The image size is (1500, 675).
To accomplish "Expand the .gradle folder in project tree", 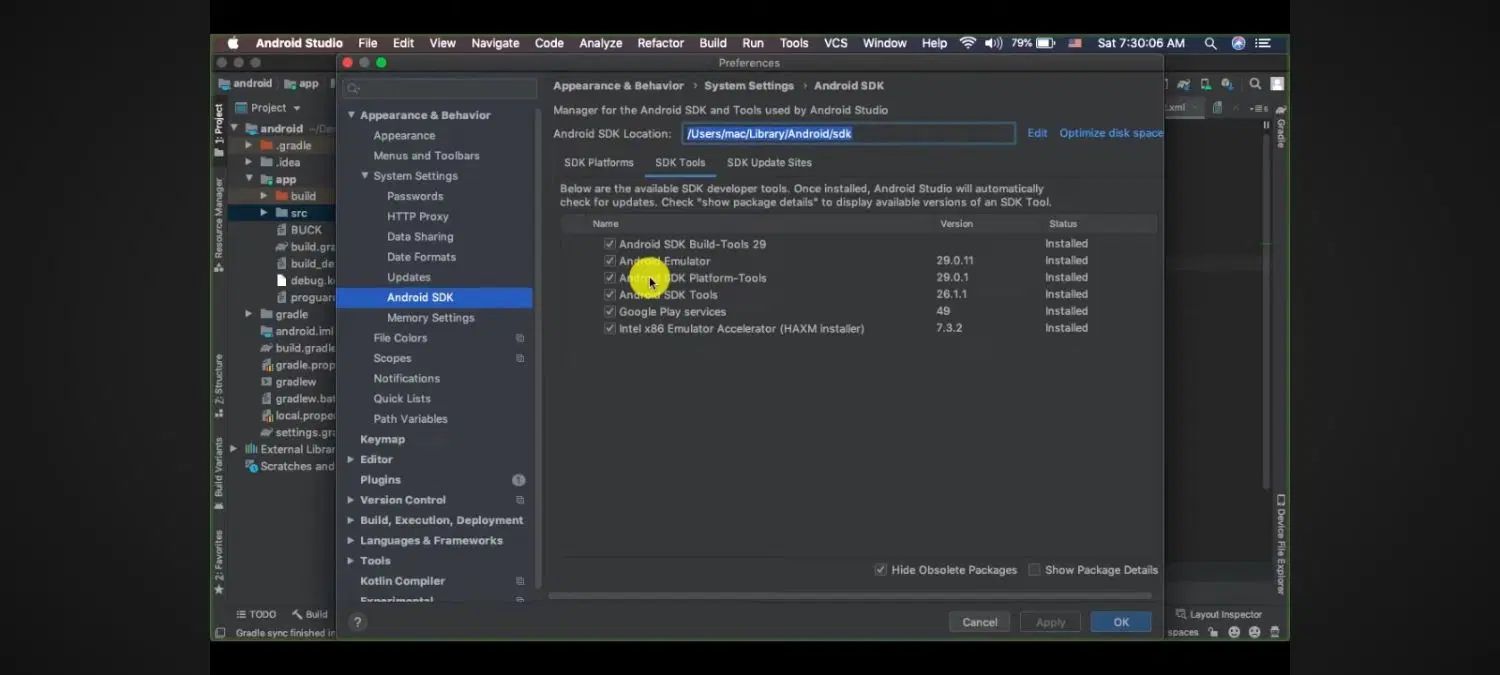I will tap(249, 145).
